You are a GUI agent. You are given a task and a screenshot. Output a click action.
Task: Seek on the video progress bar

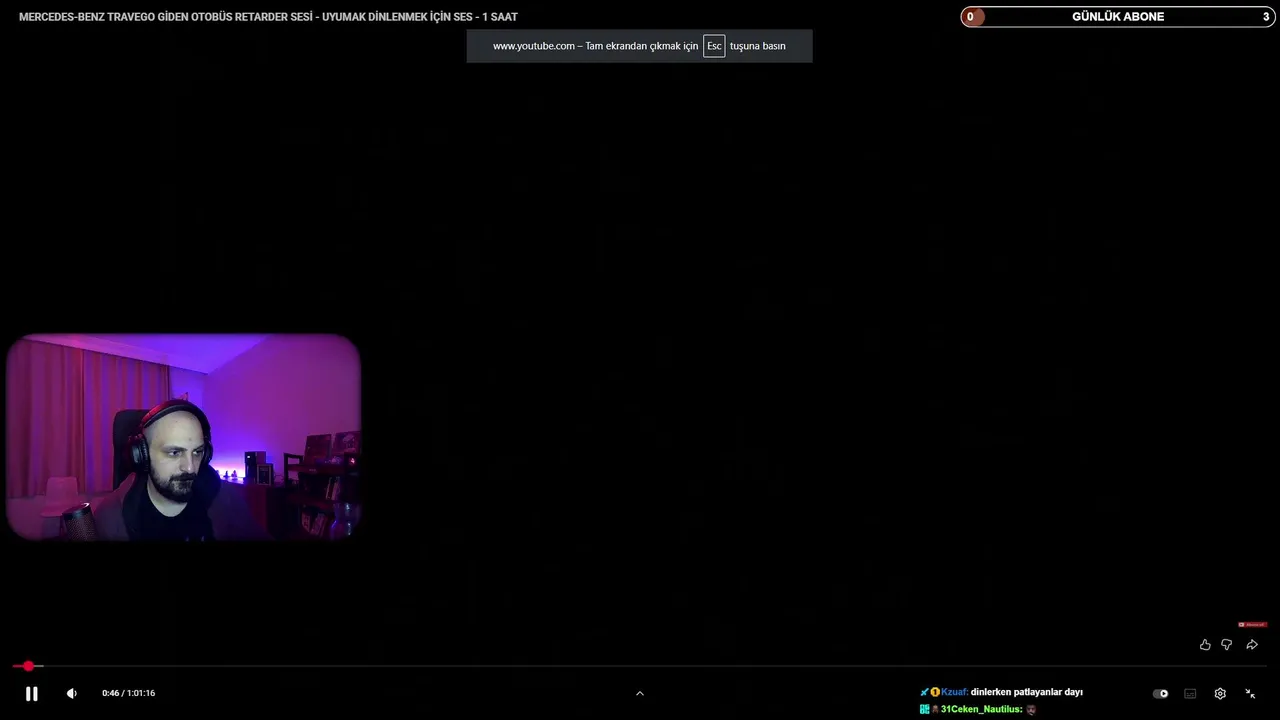pos(640,666)
